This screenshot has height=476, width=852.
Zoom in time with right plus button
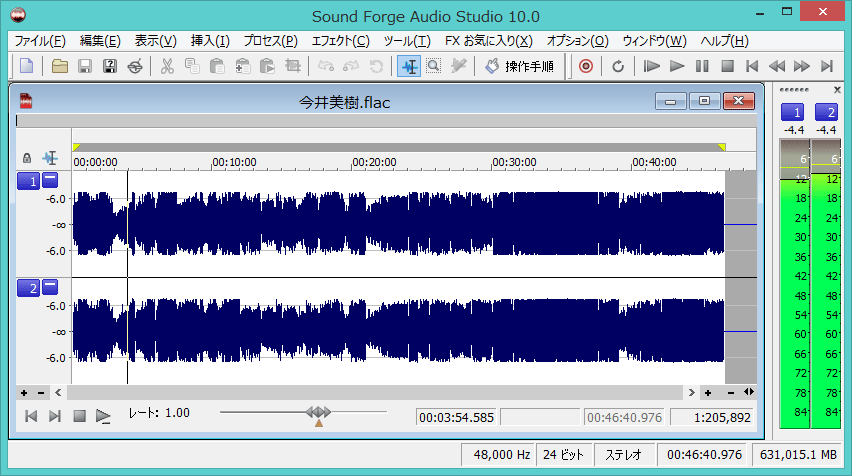(708, 392)
